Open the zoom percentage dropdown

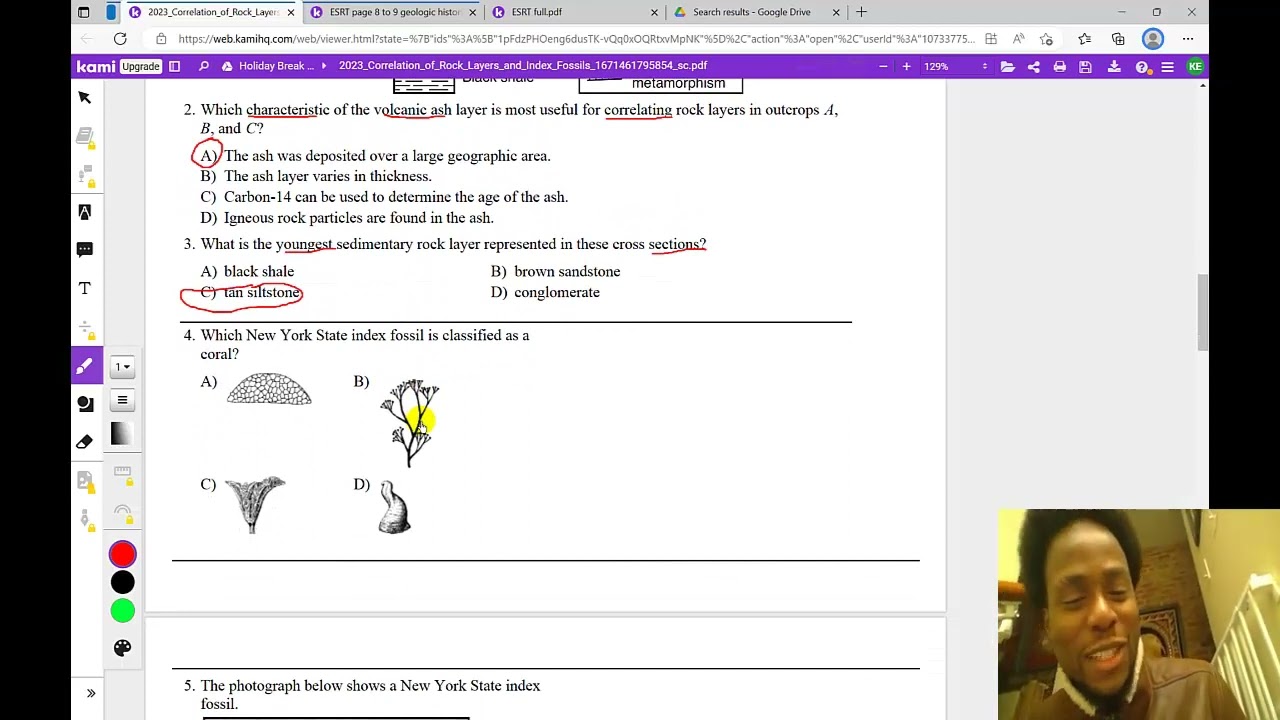[956, 66]
